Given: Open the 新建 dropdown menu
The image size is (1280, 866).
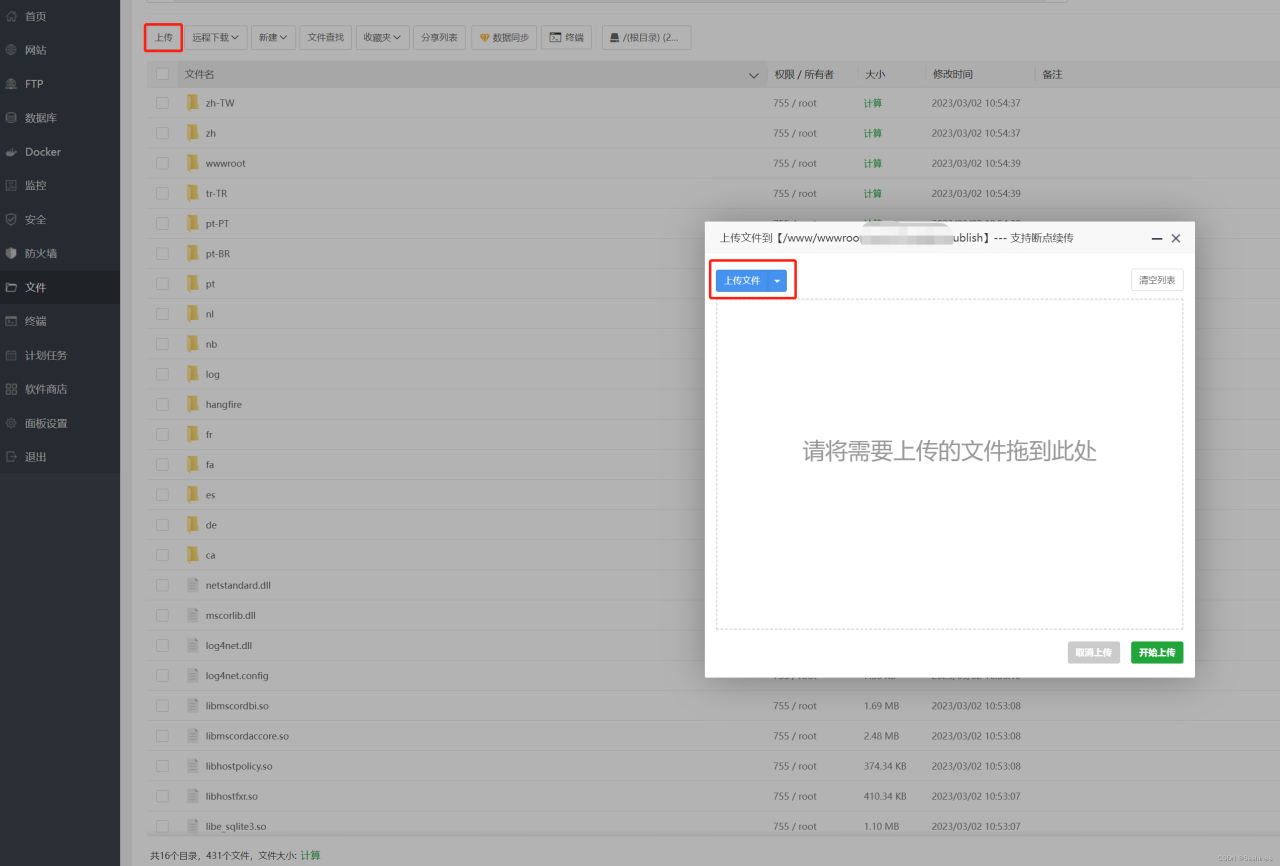Looking at the screenshot, I should (273, 38).
